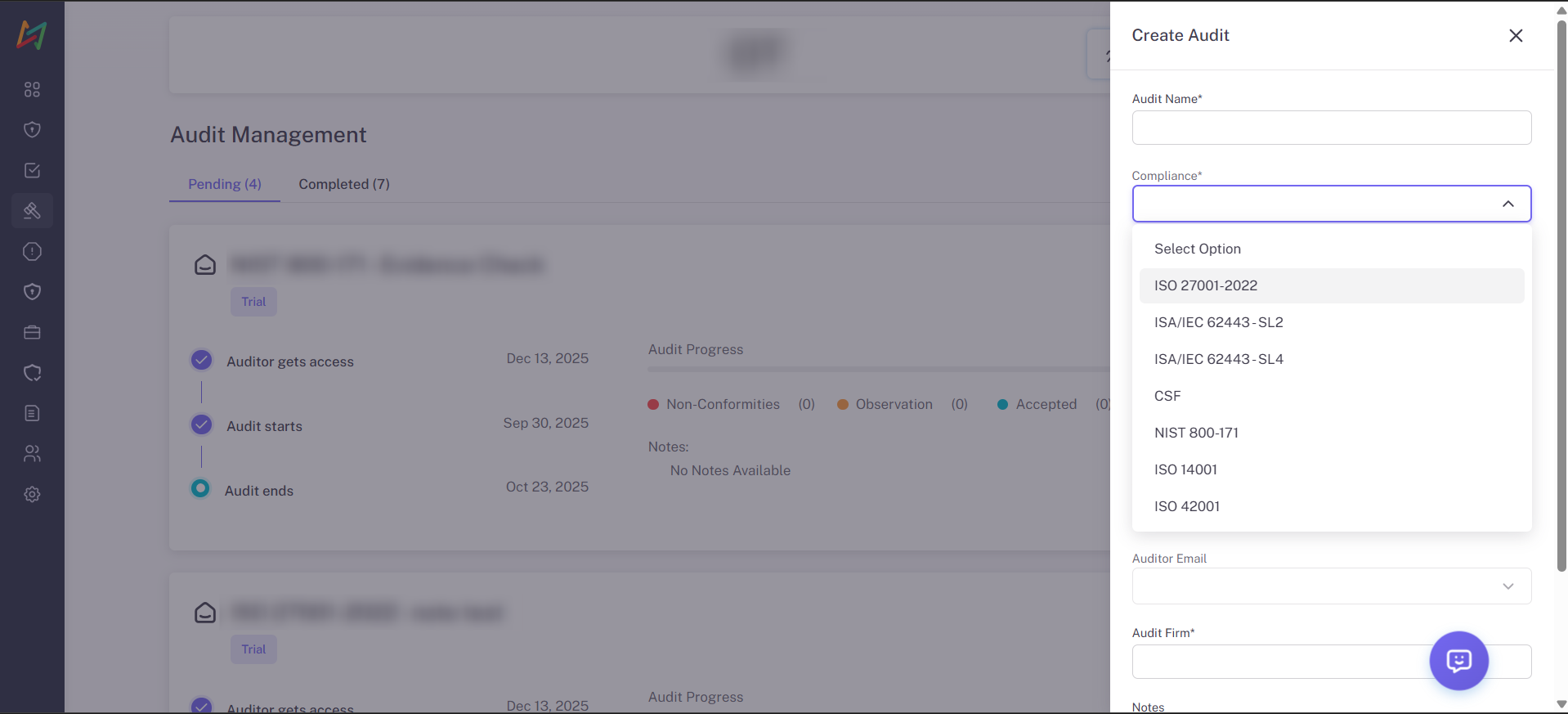Click the alert exclamation icon in sidebar
Image resolution: width=1568 pixels, height=714 pixels.
pyautogui.click(x=32, y=251)
